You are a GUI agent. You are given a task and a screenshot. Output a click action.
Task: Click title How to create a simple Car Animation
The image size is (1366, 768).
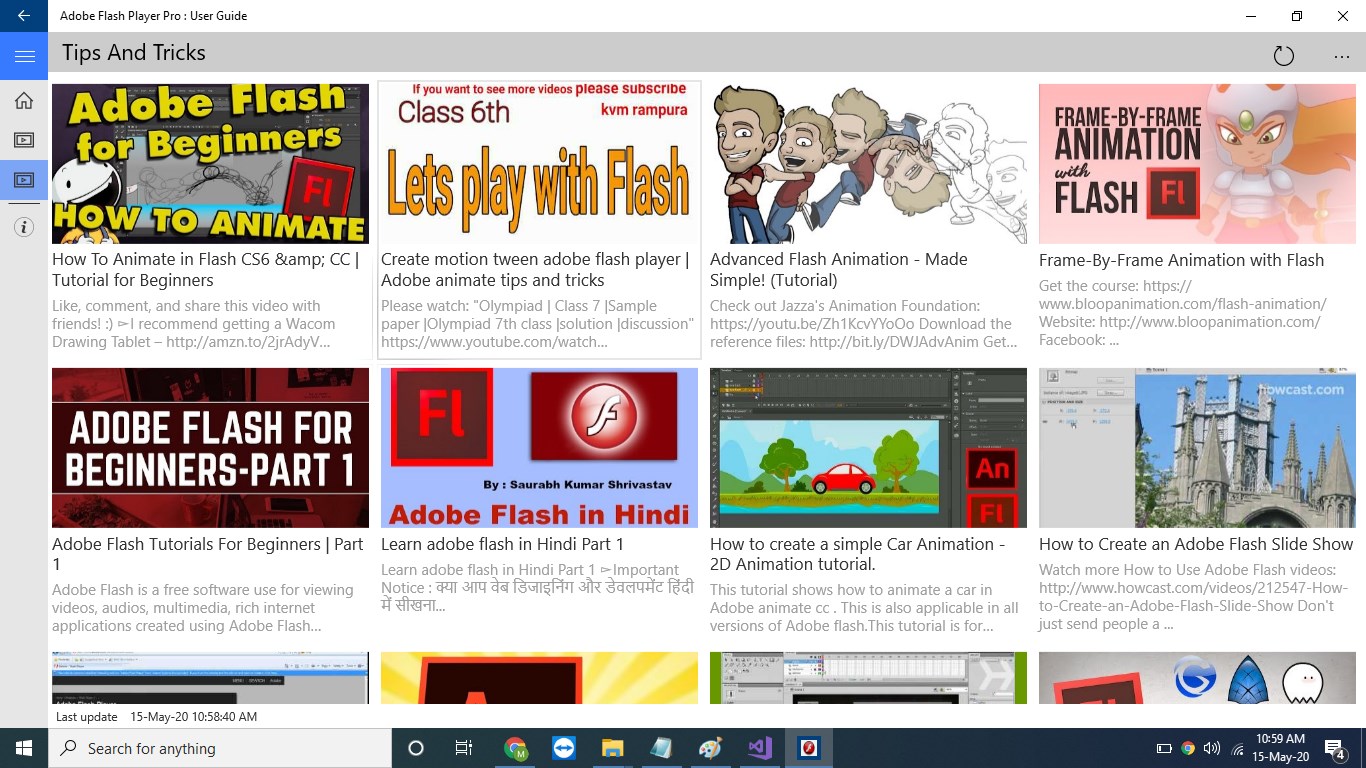pos(858,554)
